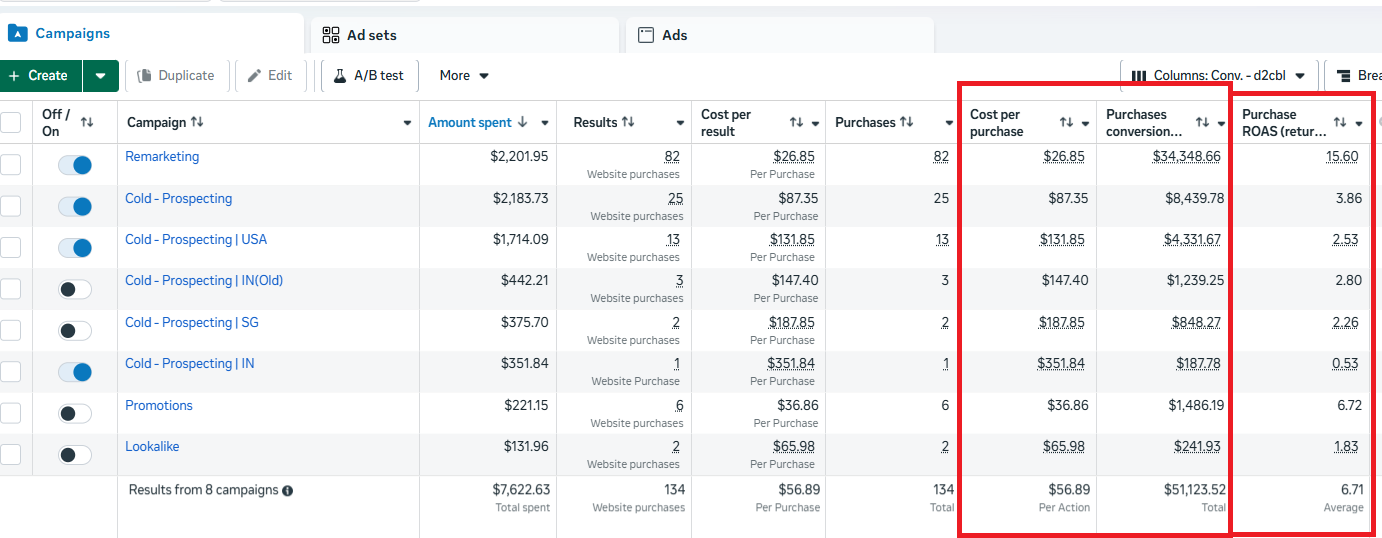Enable the Promotions campaign toggle
Screen dimensions: 1382x538
tap(75, 413)
